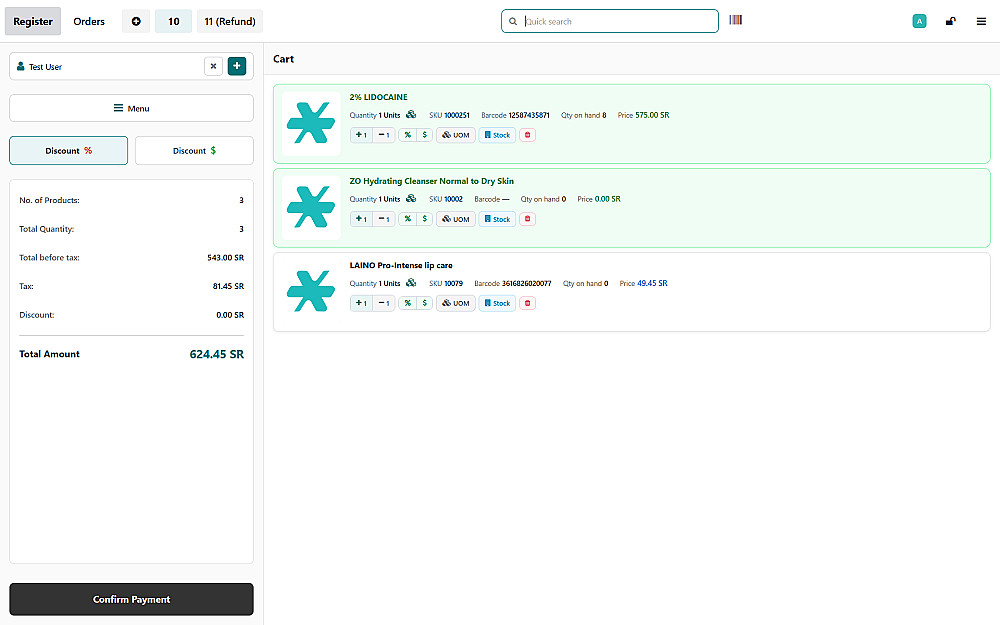Click the barcode scanner icon
The height and width of the screenshot is (625, 1000).
(x=735, y=20)
